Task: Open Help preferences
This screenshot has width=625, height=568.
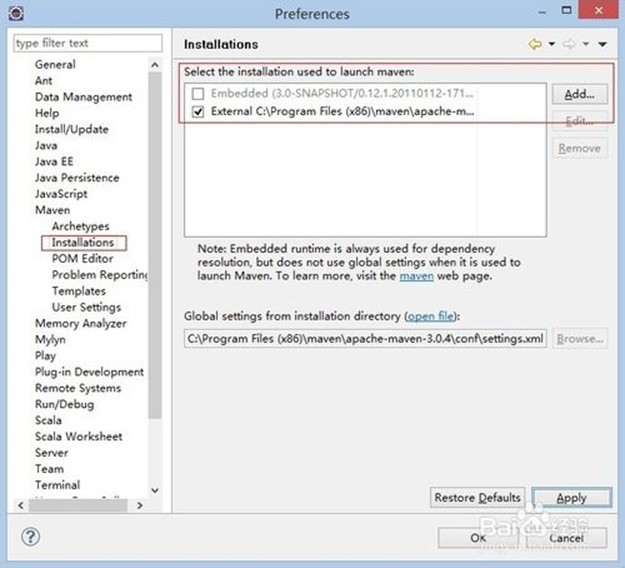Action: click(47, 113)
